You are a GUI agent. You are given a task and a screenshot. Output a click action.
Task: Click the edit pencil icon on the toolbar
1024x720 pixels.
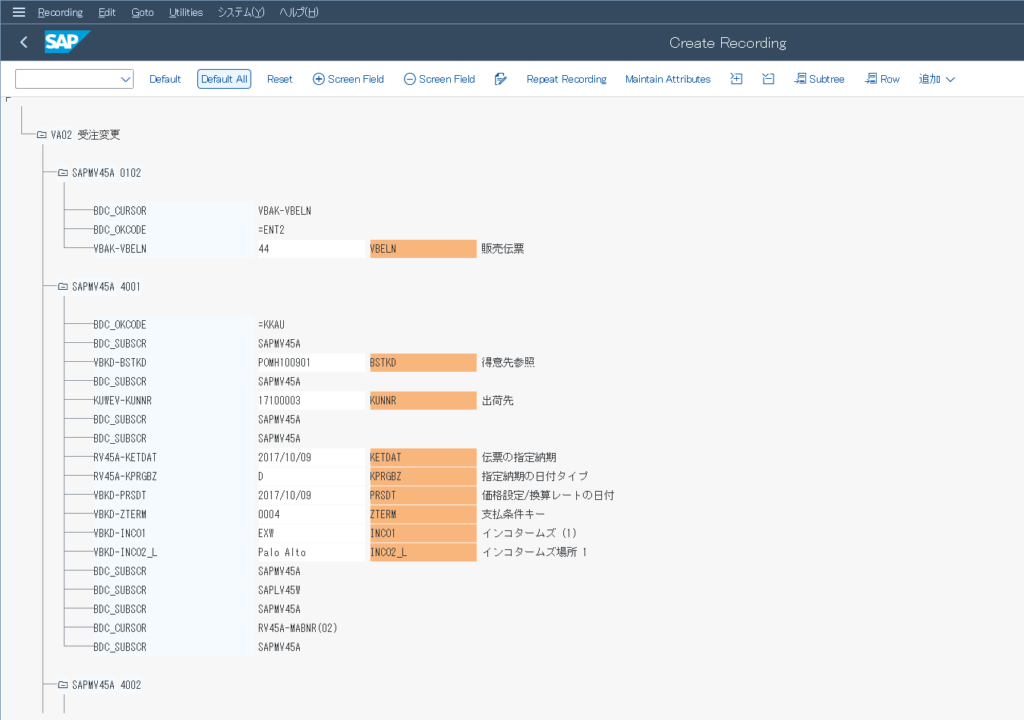click(501, 78)
